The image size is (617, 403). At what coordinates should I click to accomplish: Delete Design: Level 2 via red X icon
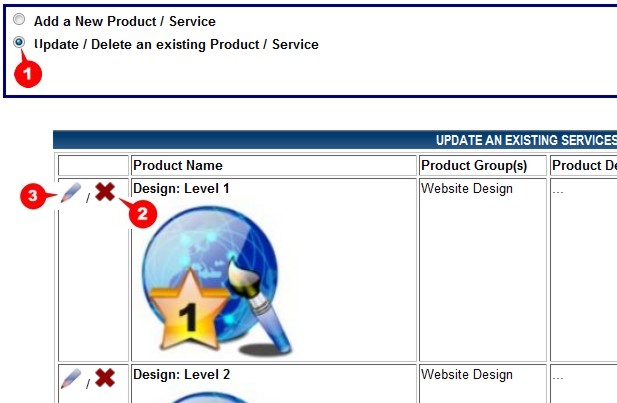pyautogui.click(x=105, y=378)
